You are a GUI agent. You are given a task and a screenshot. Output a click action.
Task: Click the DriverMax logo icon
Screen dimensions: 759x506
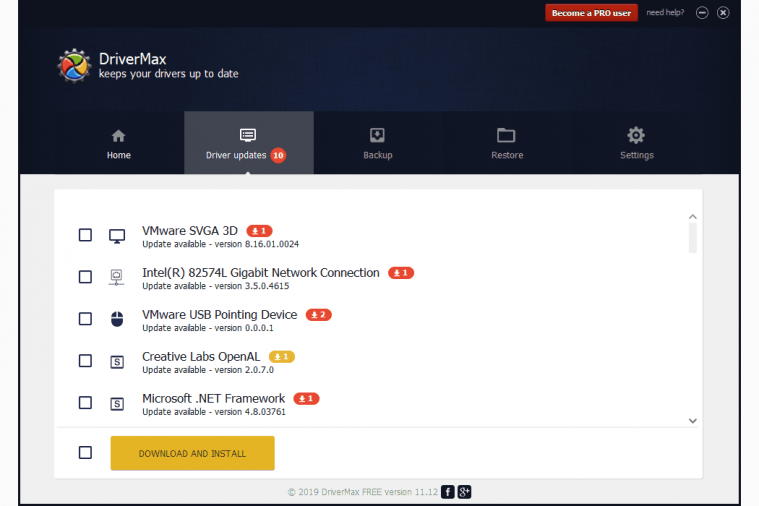click(74, 65)
